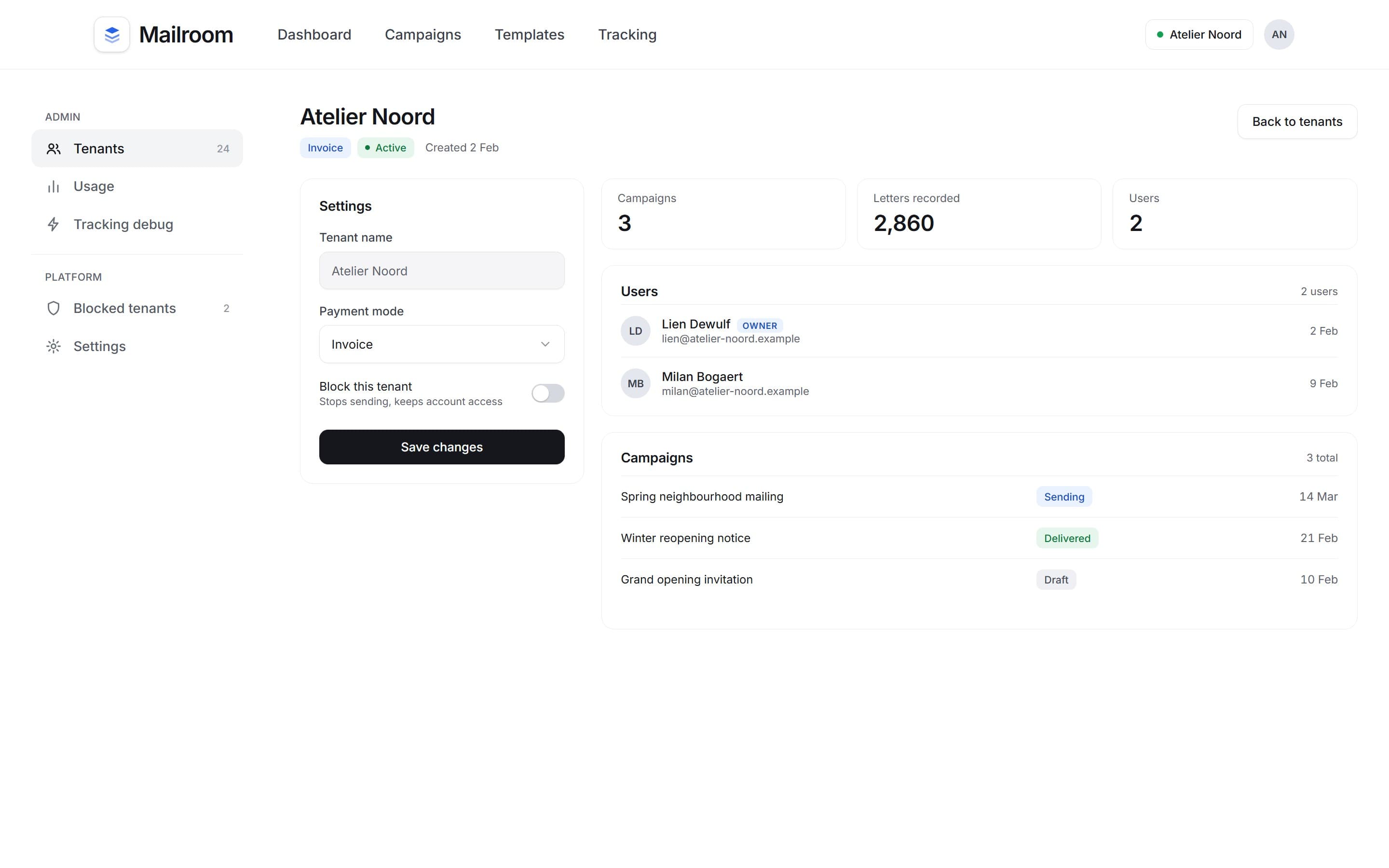This screenshot has width=1389, height=868.
Task: Click the OWNER badge beside Lien Dewulf
Action: click(x=759, y=325)
